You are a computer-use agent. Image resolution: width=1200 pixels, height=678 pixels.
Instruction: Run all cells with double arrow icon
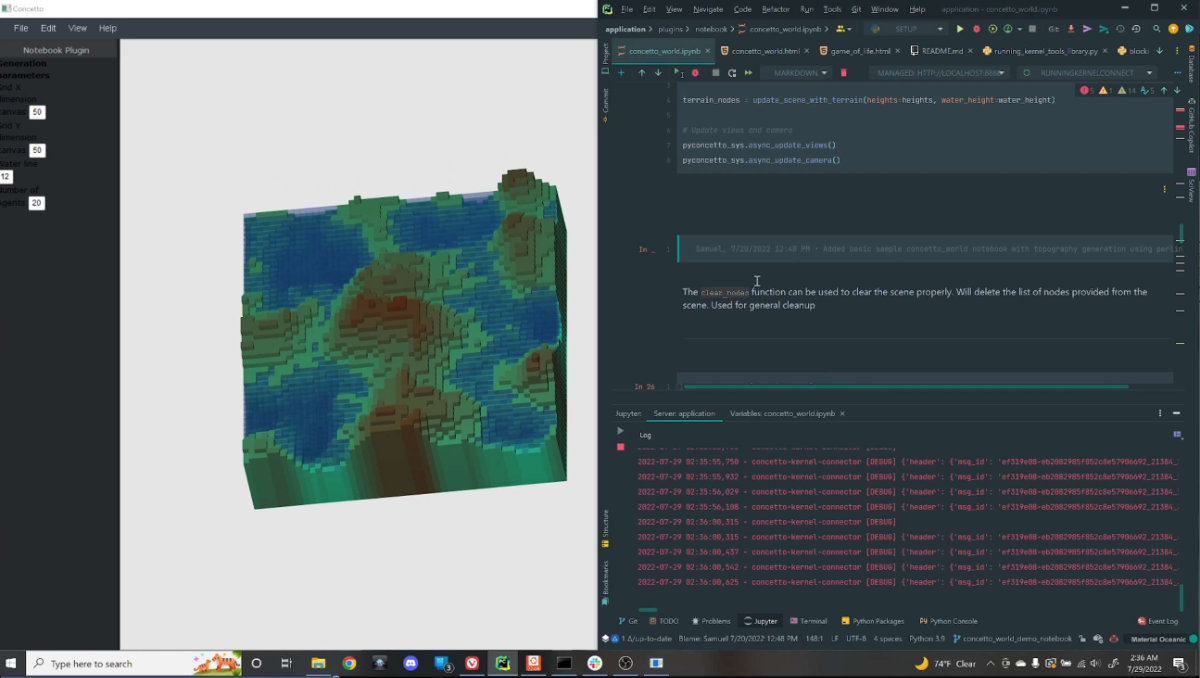[748, 73]
